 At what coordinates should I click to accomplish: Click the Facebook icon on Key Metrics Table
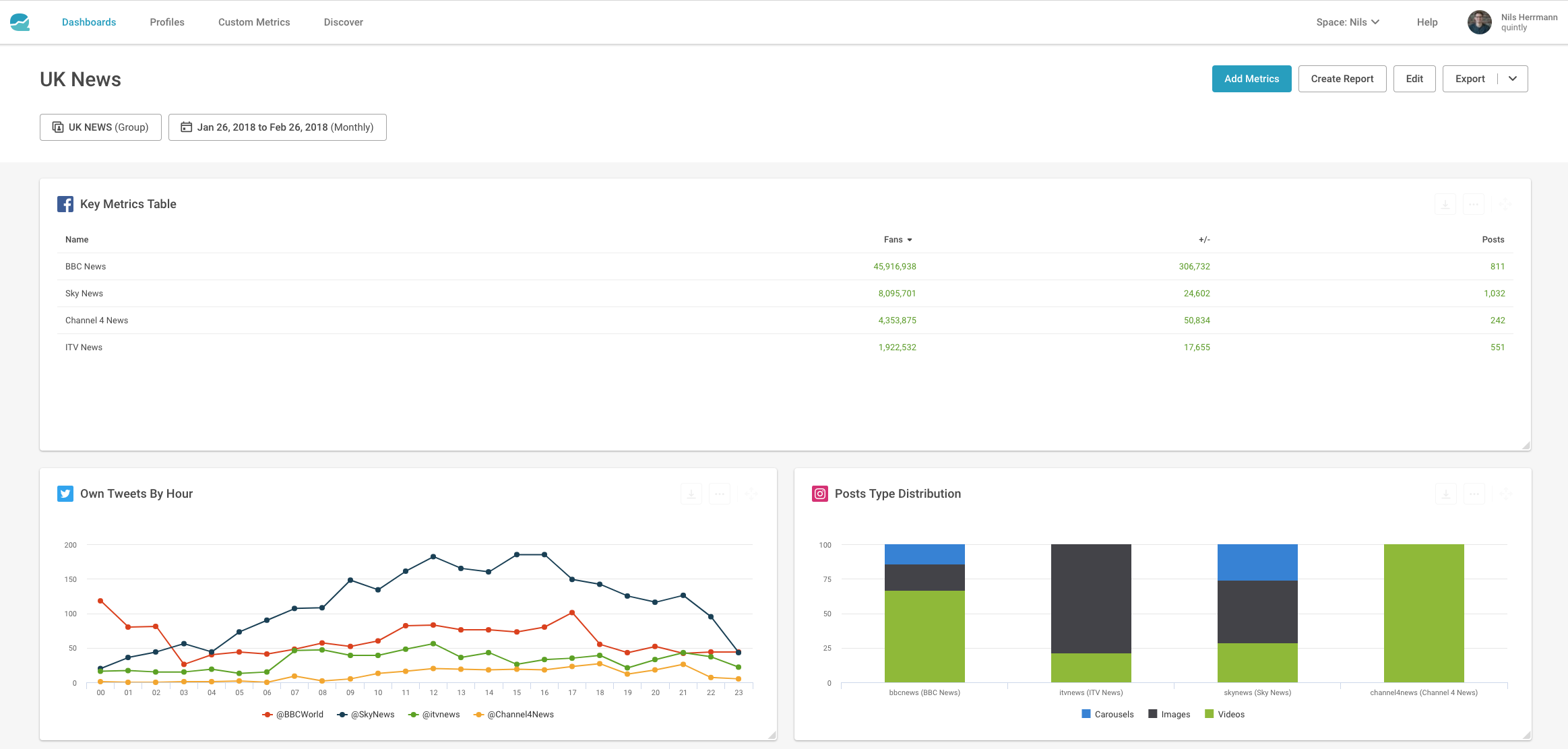(x=65, y=204)
